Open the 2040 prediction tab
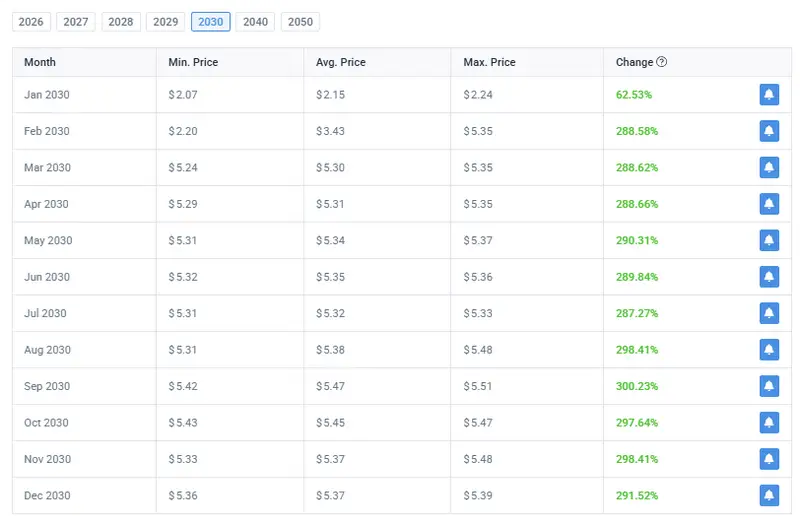The height and width of the screenshot is (524, 800). click(x=256, y=22)
